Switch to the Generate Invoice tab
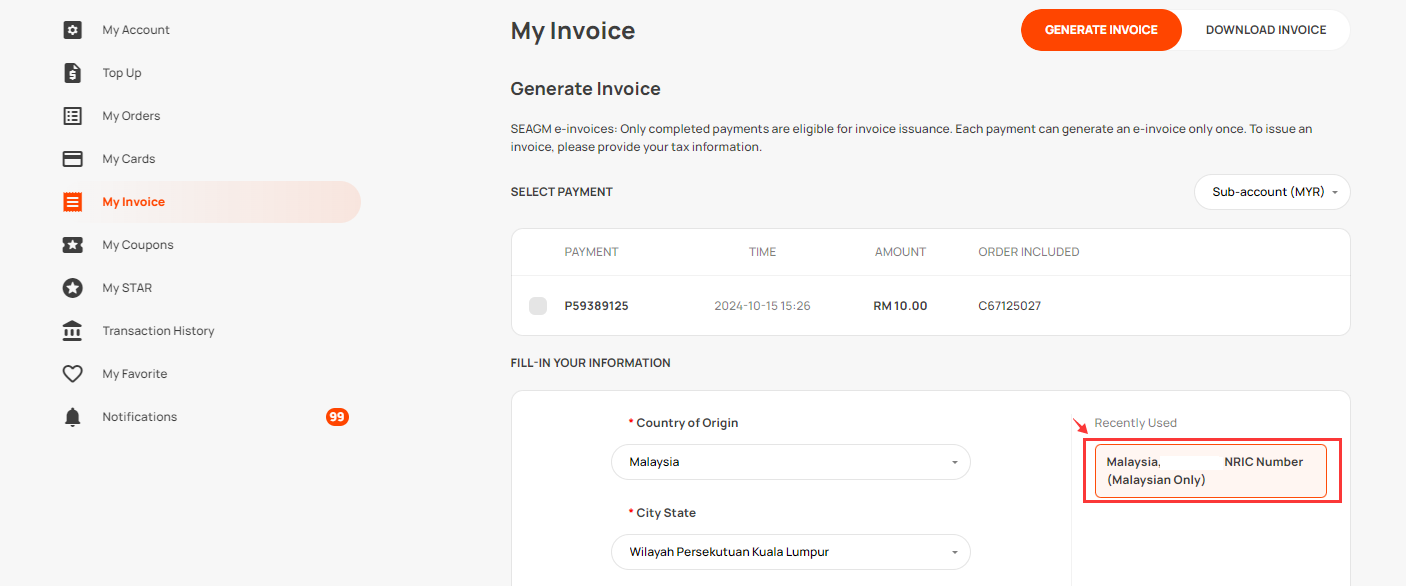 click(1101, 30)
